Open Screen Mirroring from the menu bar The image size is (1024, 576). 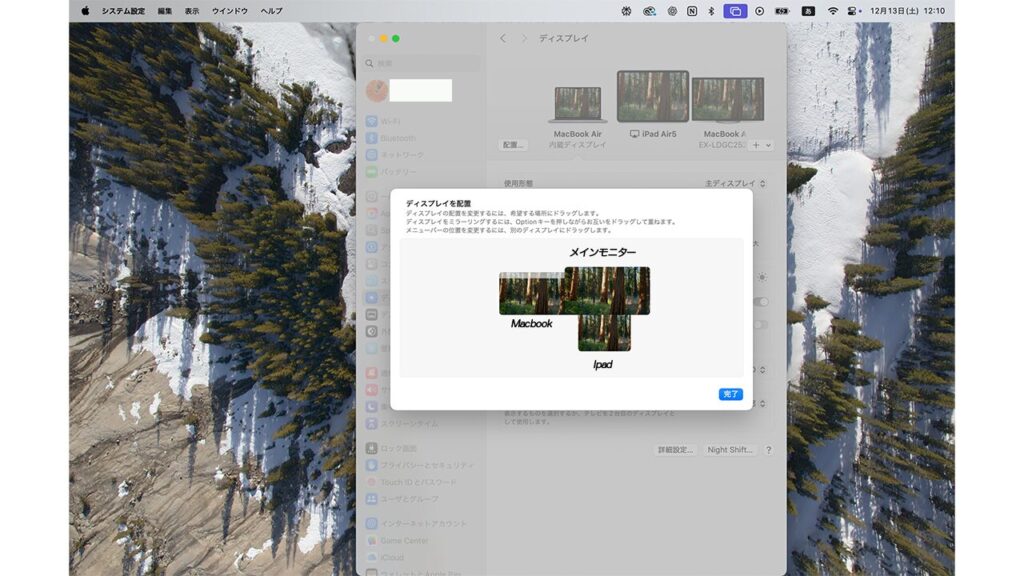736,11
